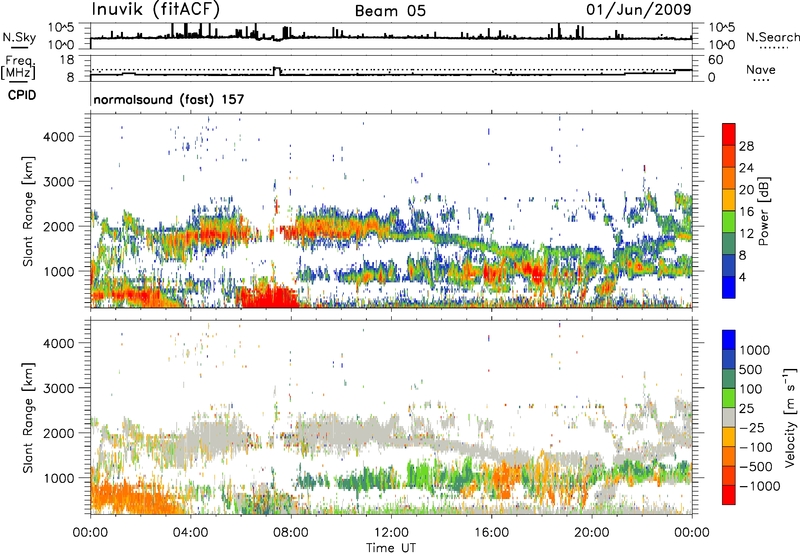Click the "4" label on Power colorbar

[742, 277]
